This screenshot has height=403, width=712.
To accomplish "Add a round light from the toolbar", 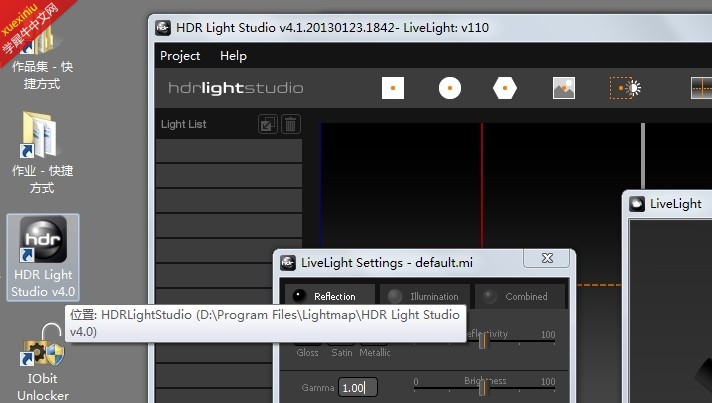I will (450, 88).
